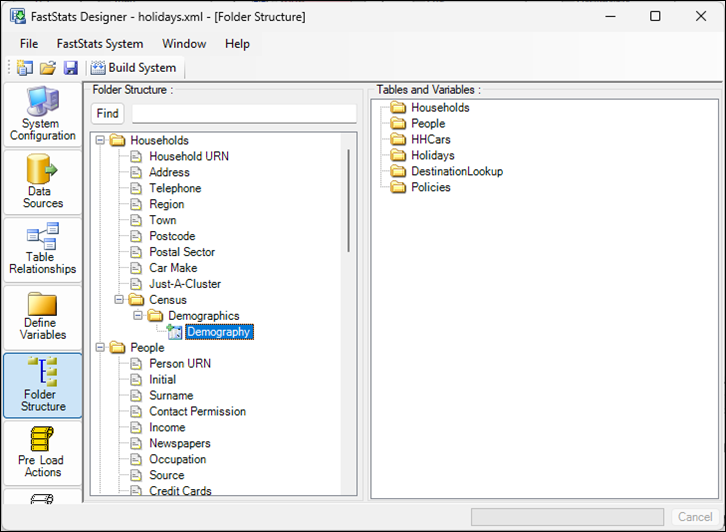Select Credit Cards variable
The image size is (726, 532).
(x=180, y=490)
